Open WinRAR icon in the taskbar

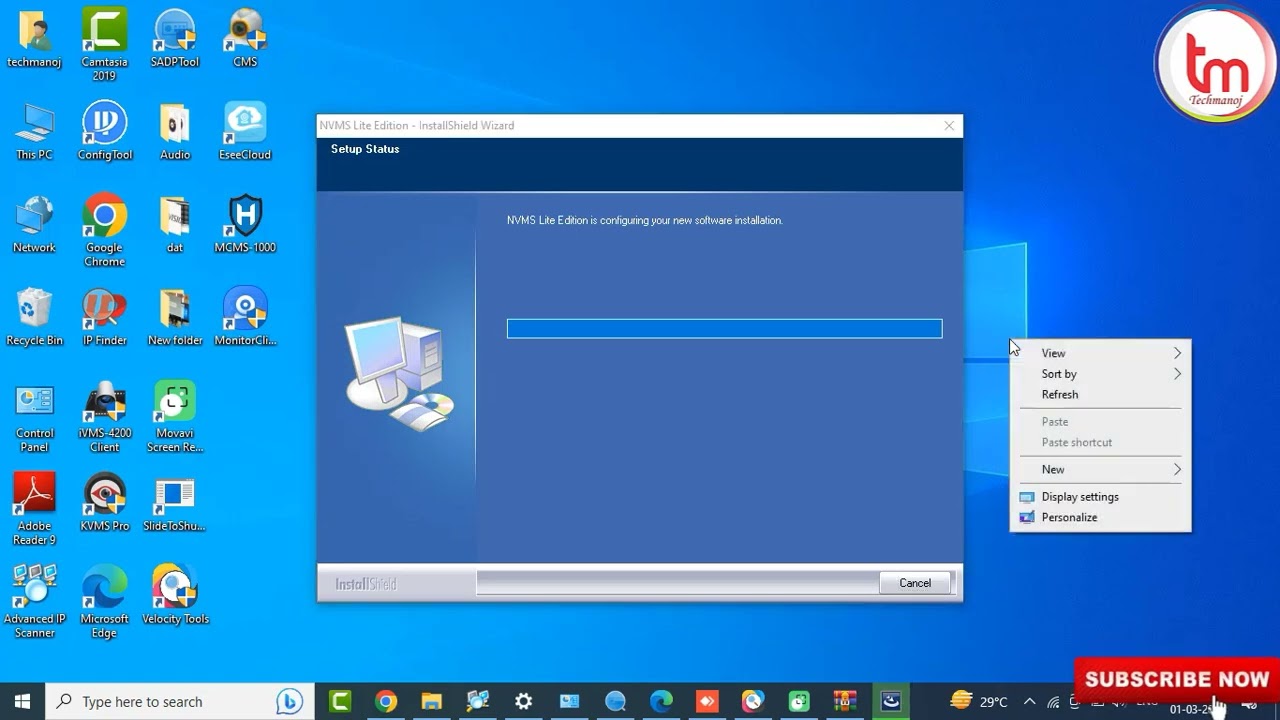tap(845, 701)
